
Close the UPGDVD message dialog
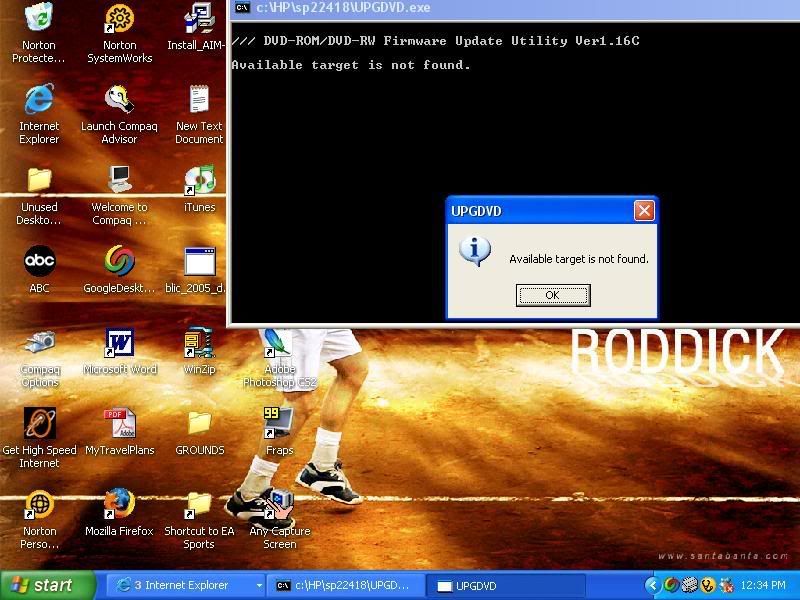(644, 210)
